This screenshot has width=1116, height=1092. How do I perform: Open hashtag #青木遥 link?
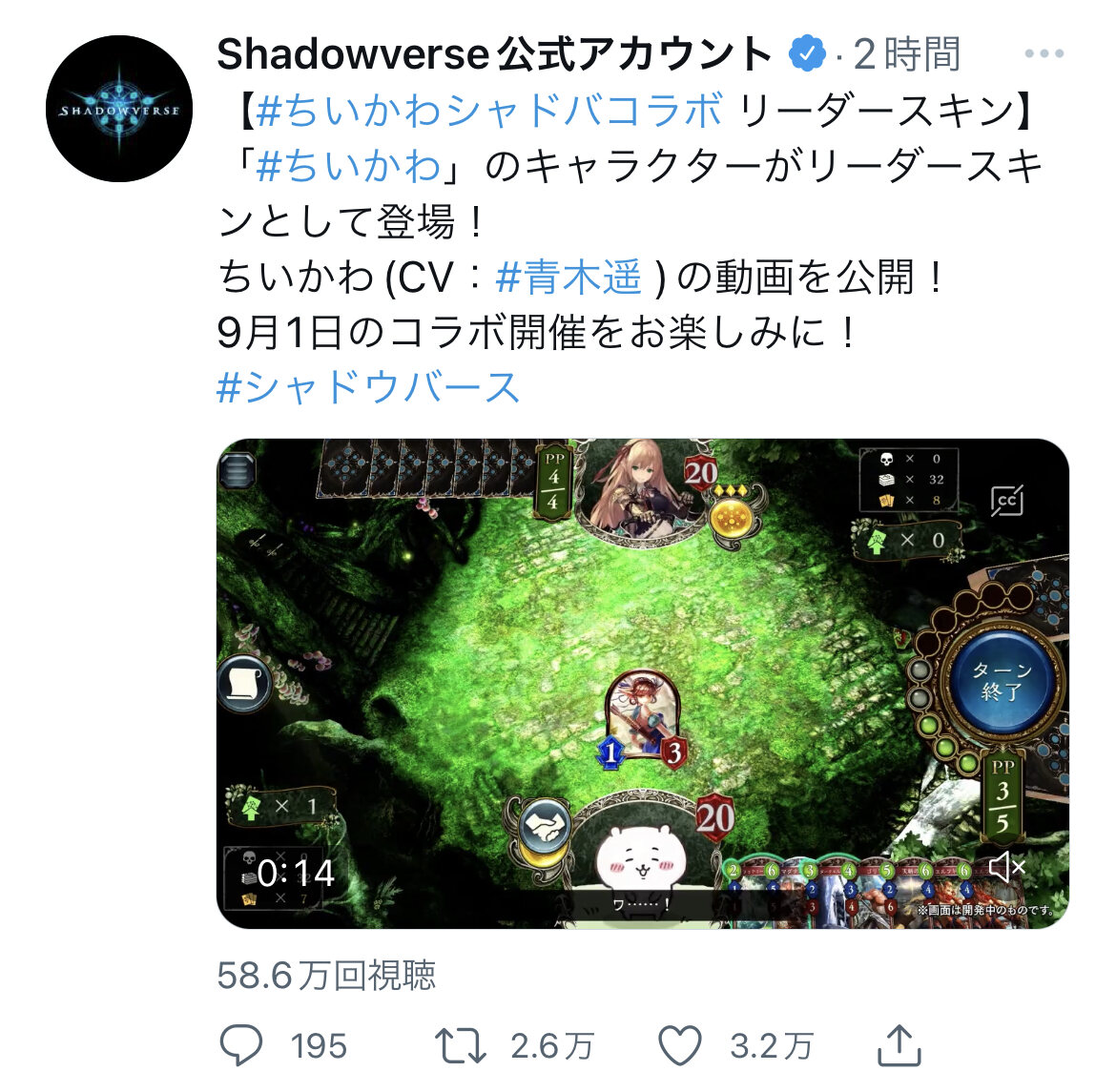568,277
